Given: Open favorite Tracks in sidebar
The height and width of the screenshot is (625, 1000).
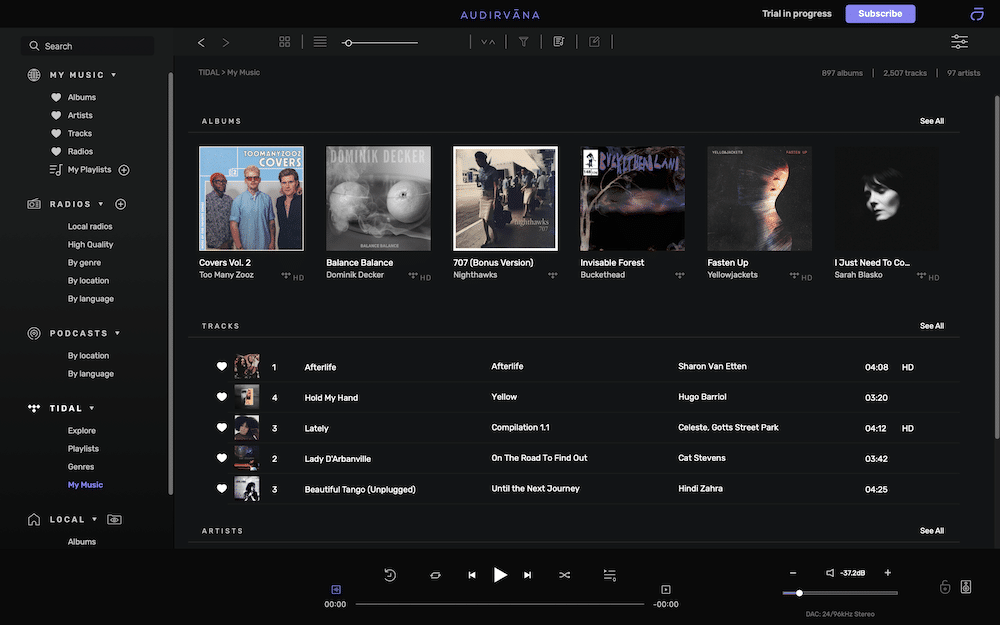Looking at the screenshot, I should (80, 133).
